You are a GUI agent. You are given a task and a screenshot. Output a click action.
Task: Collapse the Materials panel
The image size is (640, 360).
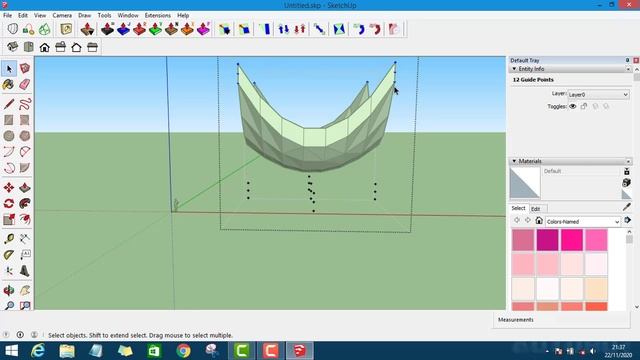point(514,161)
